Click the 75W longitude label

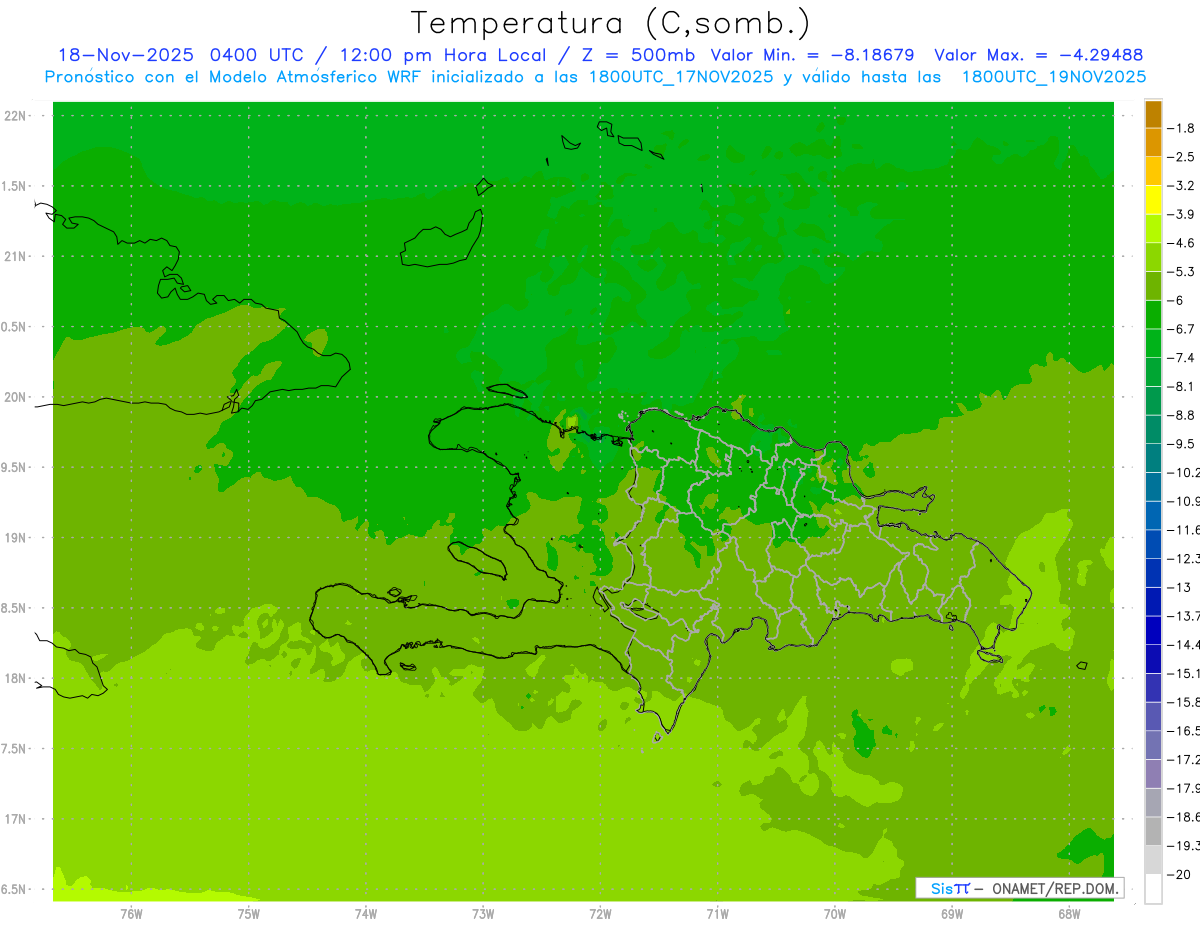tap(248, 914)
